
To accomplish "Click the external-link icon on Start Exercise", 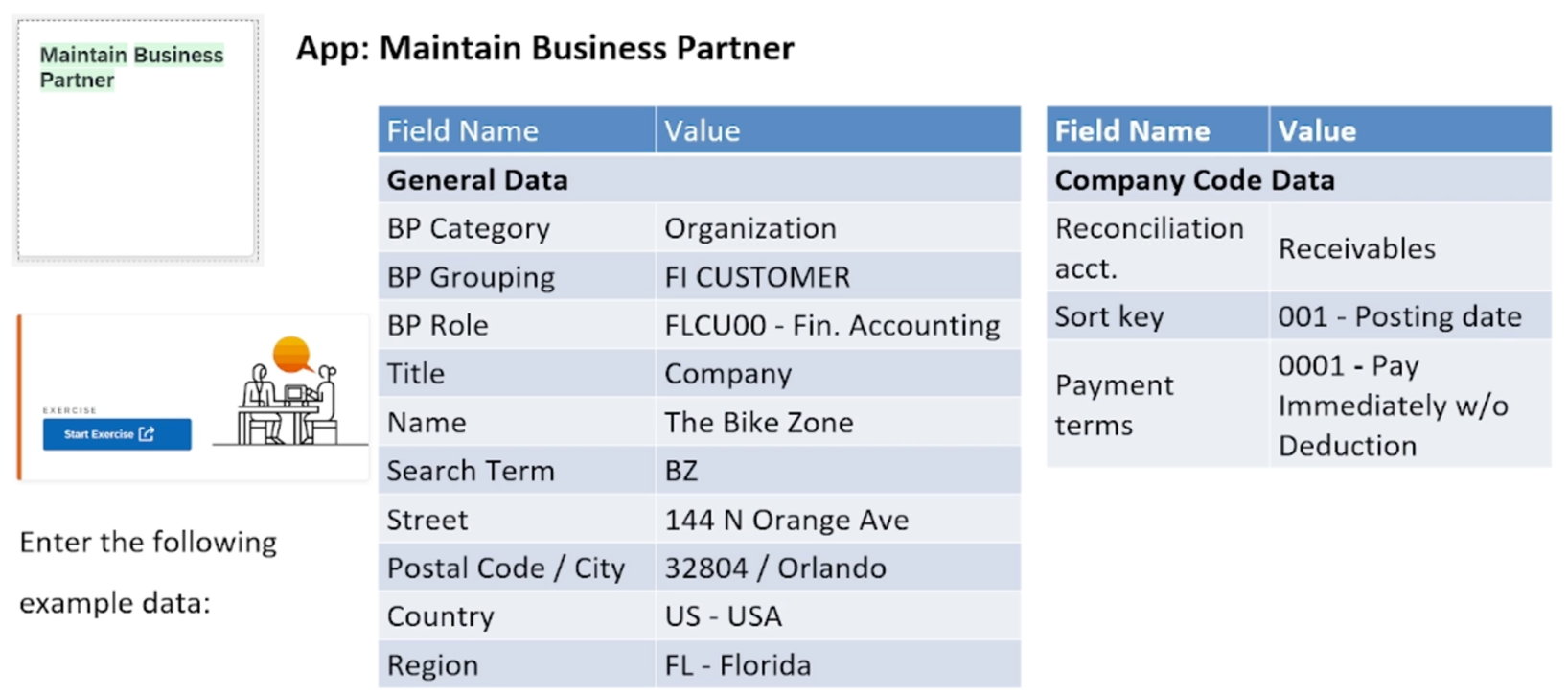I will [147, 434].
